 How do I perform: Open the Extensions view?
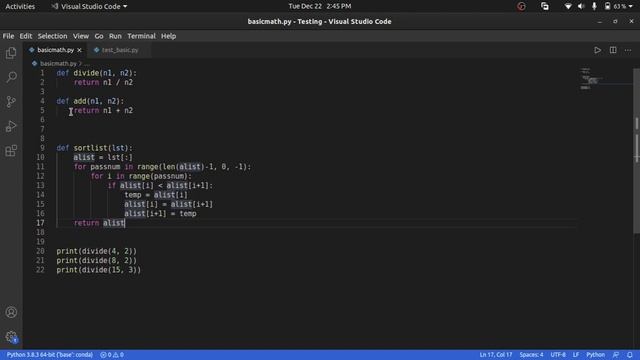[x=11, y=151]
